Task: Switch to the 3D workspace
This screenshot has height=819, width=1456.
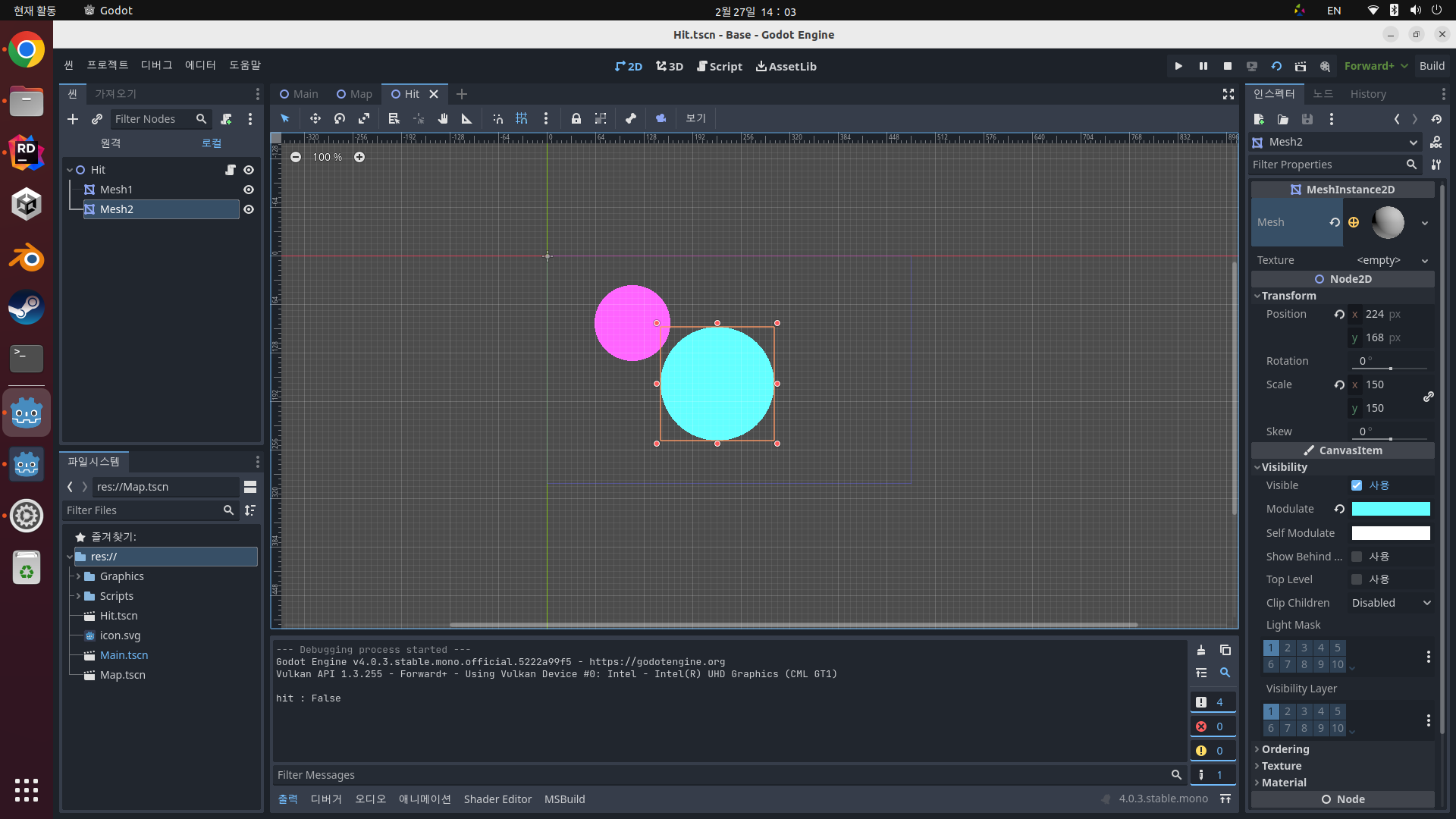Action: click(x=670, y=66)
